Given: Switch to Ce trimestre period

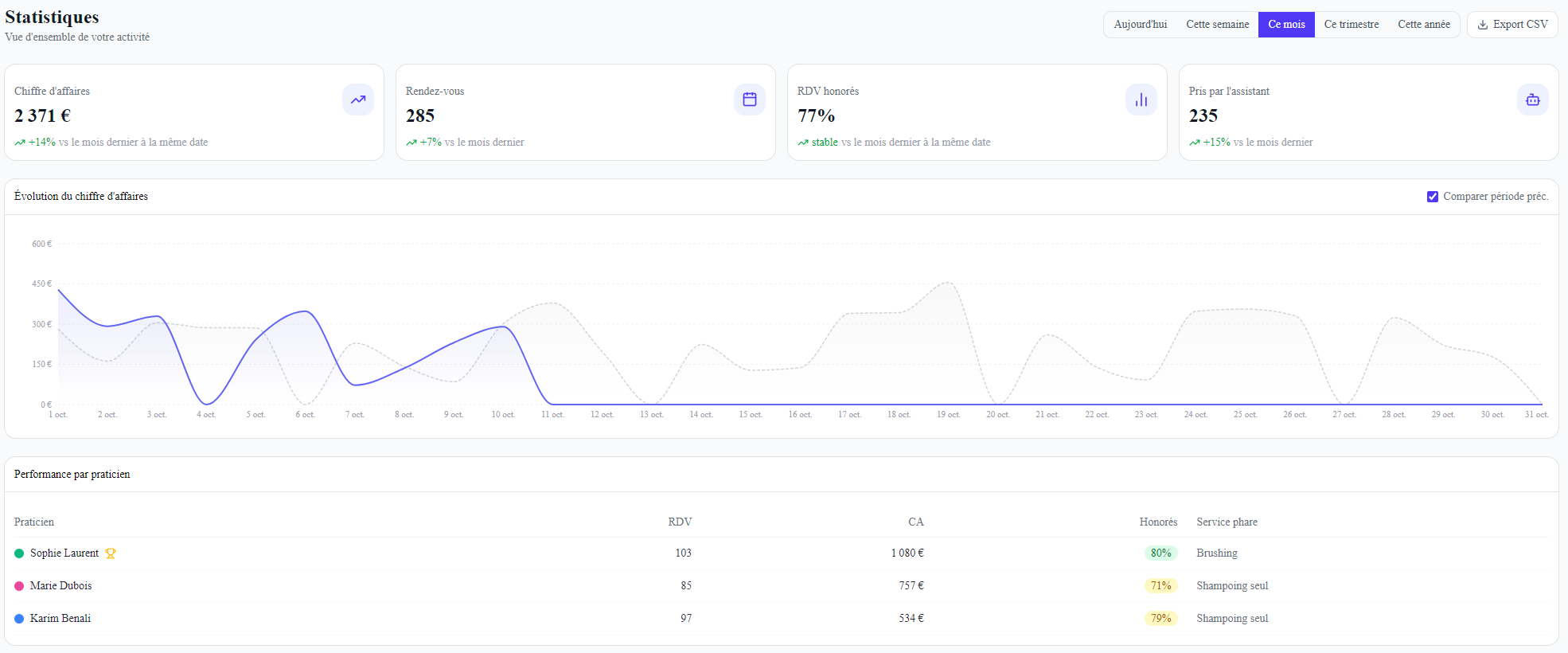Looking at the screenshot, I should click(1352, 25).
